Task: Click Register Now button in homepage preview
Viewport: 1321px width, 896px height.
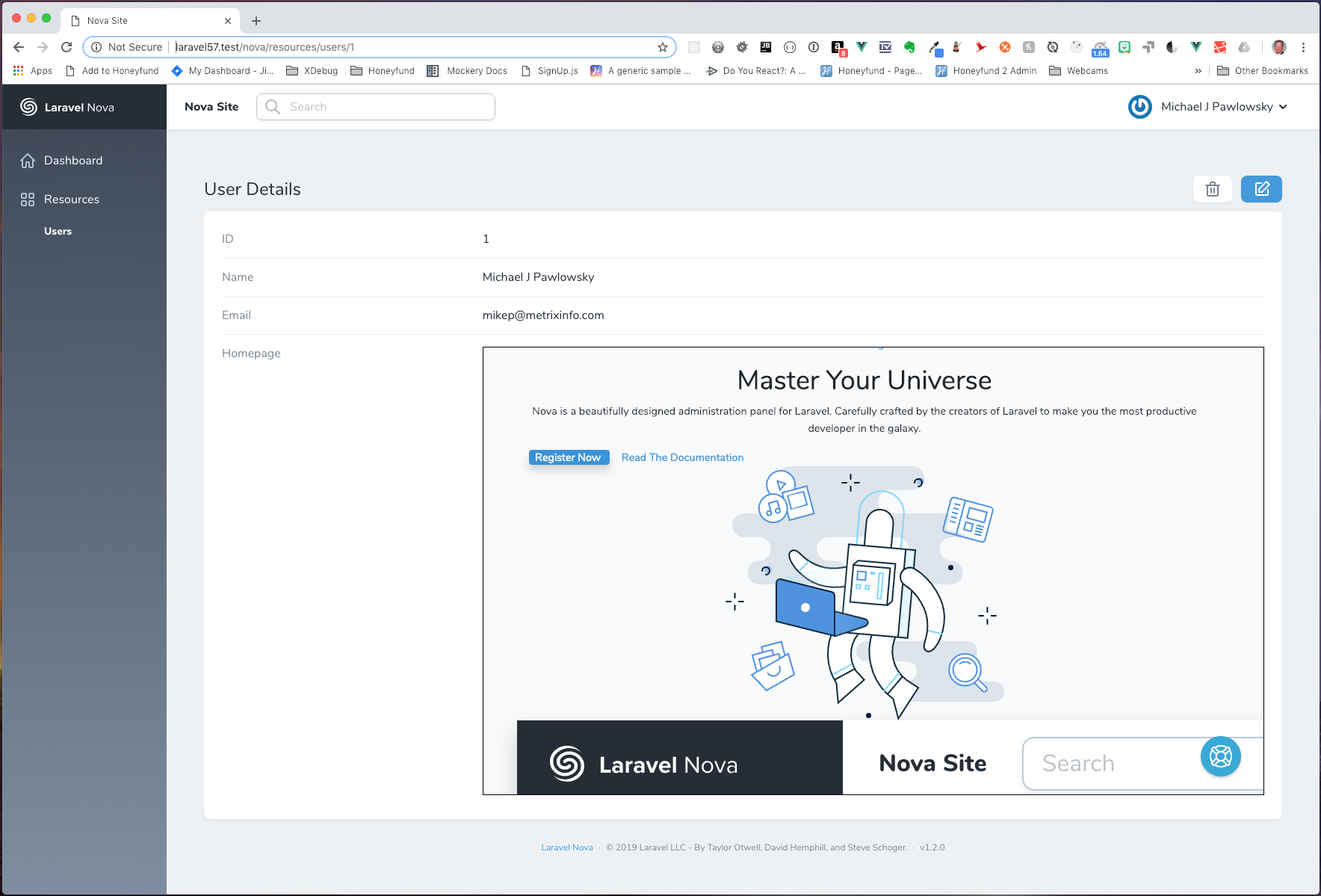Action: point(569,457)
